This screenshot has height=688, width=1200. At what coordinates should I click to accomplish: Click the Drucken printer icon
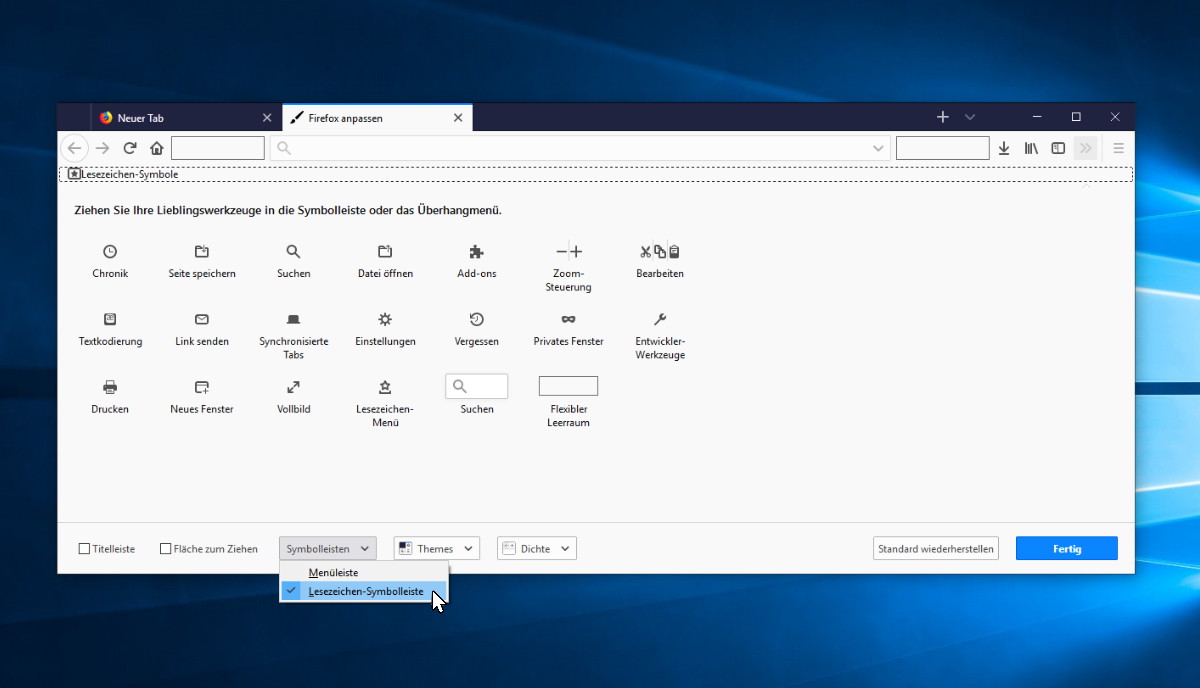110,387
